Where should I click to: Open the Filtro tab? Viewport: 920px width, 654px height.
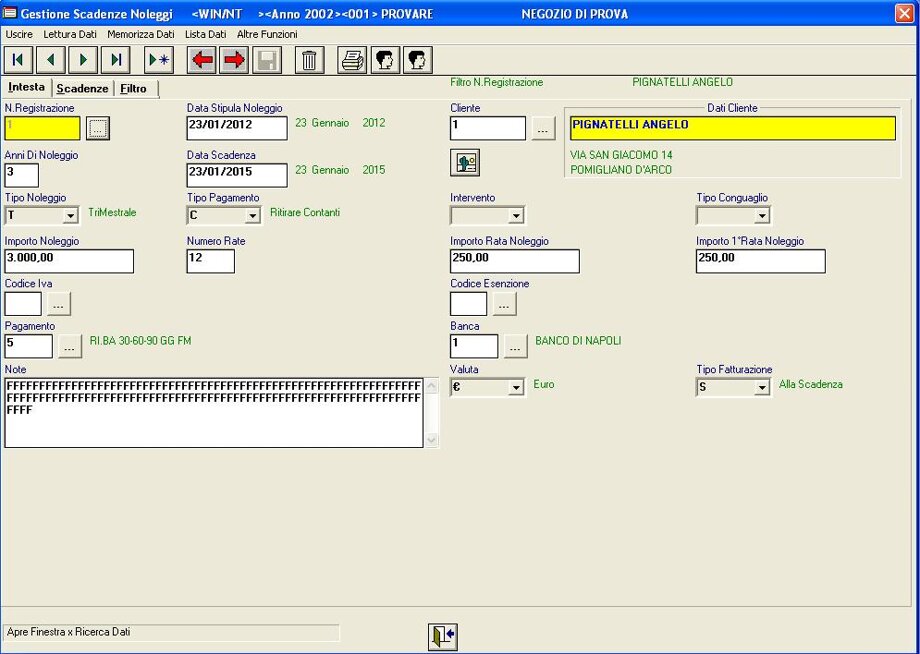pyautogui.click(x=133, y=89)
